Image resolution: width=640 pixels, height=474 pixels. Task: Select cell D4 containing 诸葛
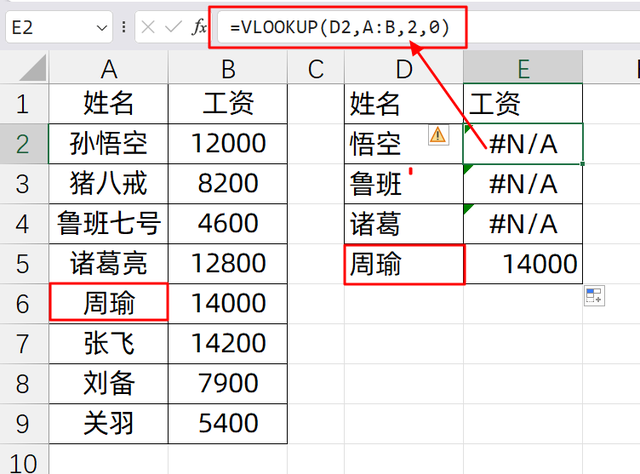[x=404, y=224]
